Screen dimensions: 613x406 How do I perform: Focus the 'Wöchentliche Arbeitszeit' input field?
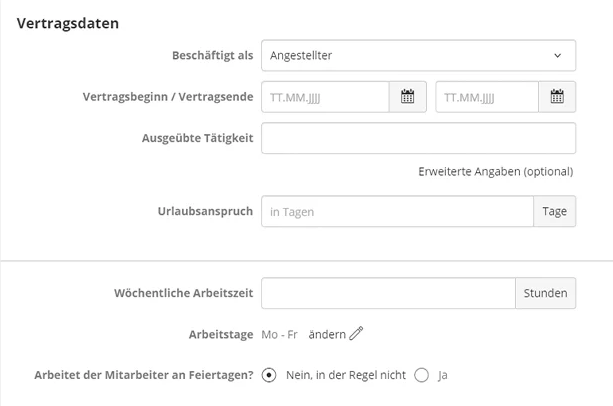coord(388,293)
